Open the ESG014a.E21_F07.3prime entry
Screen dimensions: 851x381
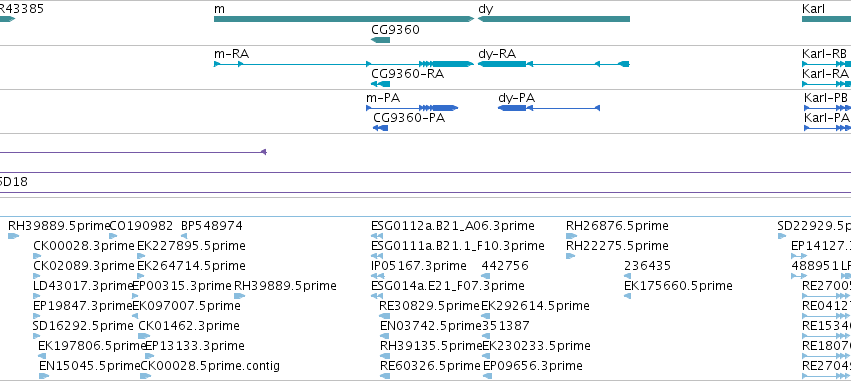448,285
